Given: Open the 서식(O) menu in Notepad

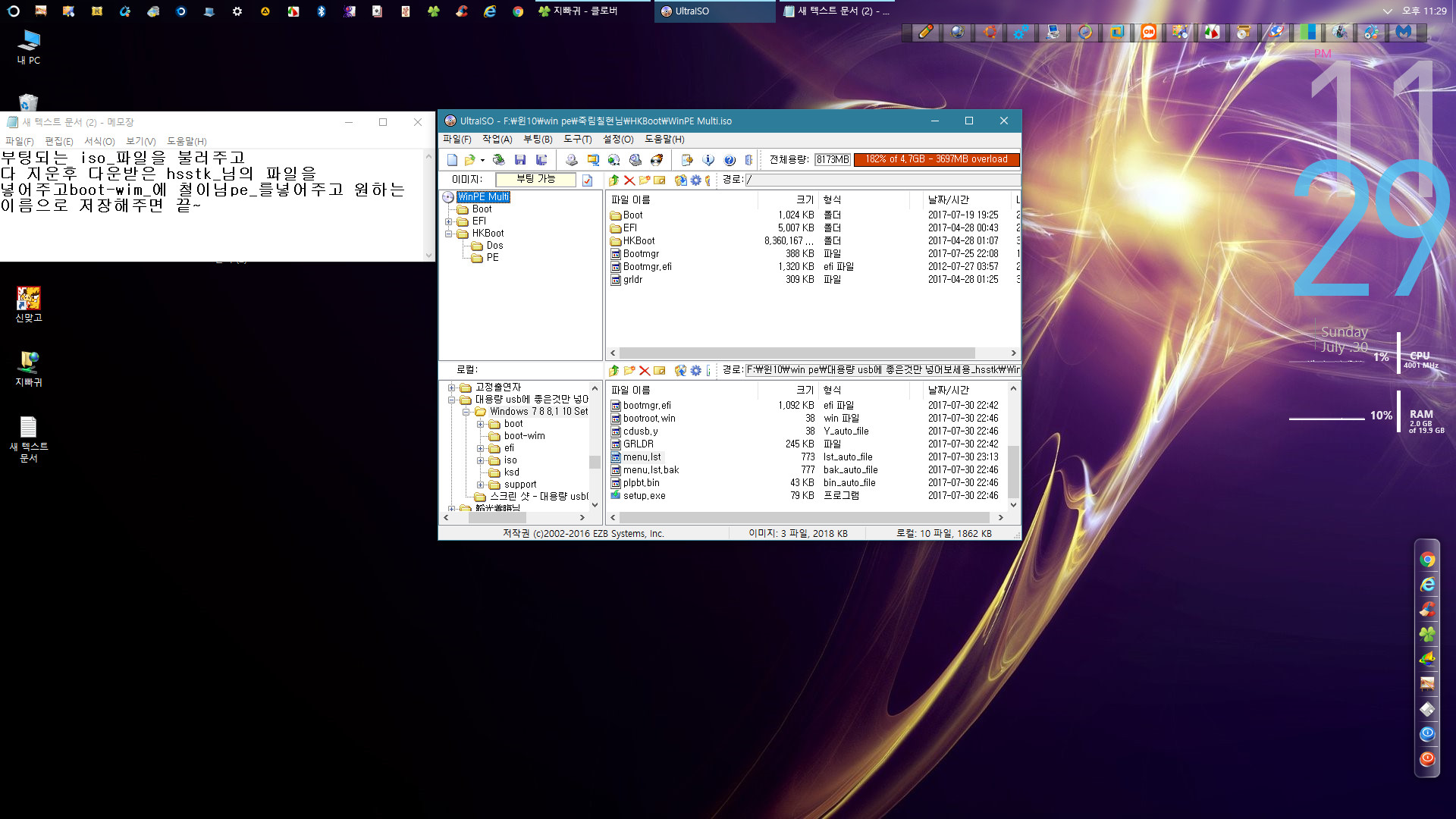Looking at the screenshot, I should click(x=99, y=141).
